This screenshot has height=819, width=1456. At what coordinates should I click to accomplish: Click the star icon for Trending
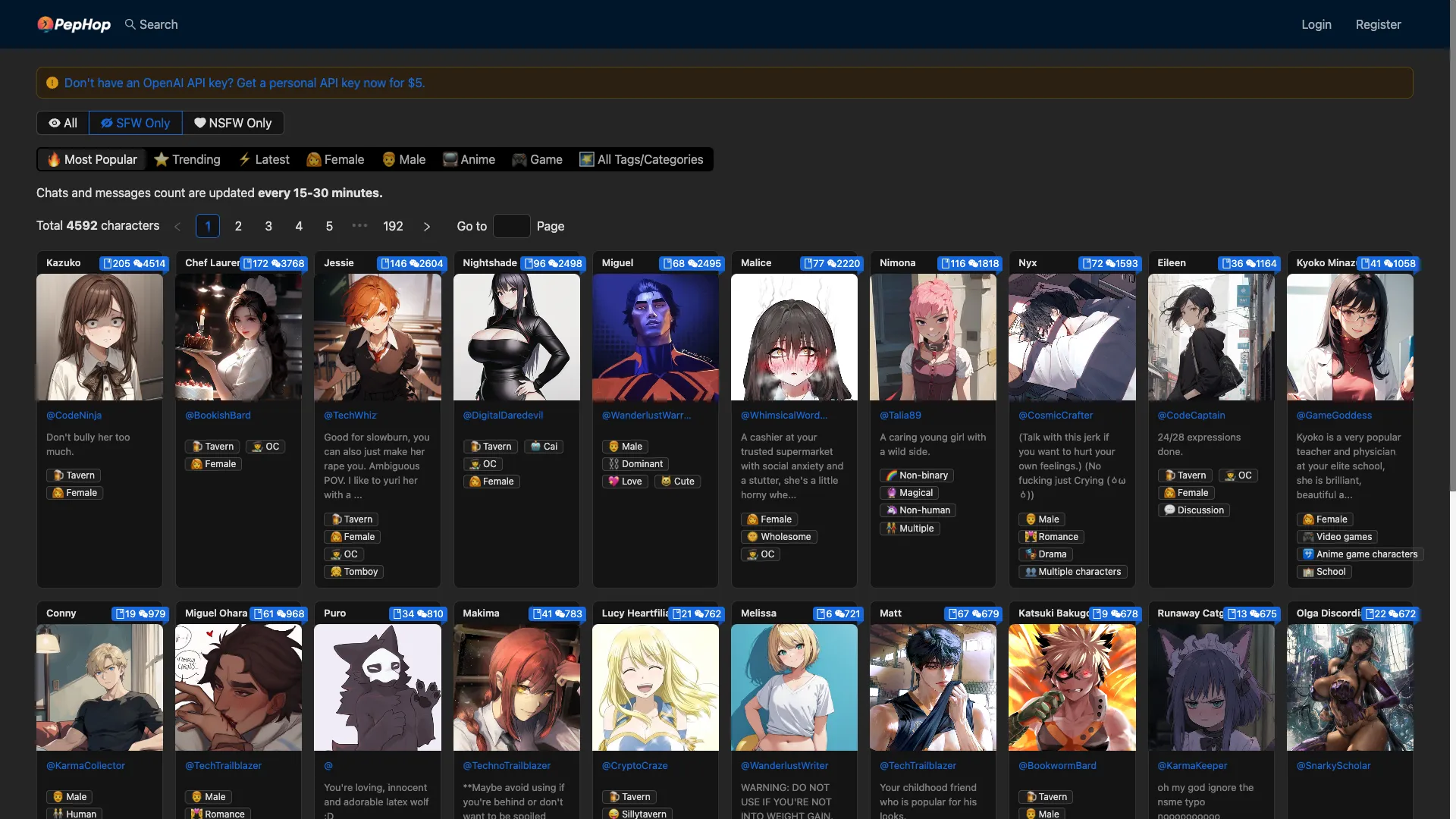[x=161, y=159]
